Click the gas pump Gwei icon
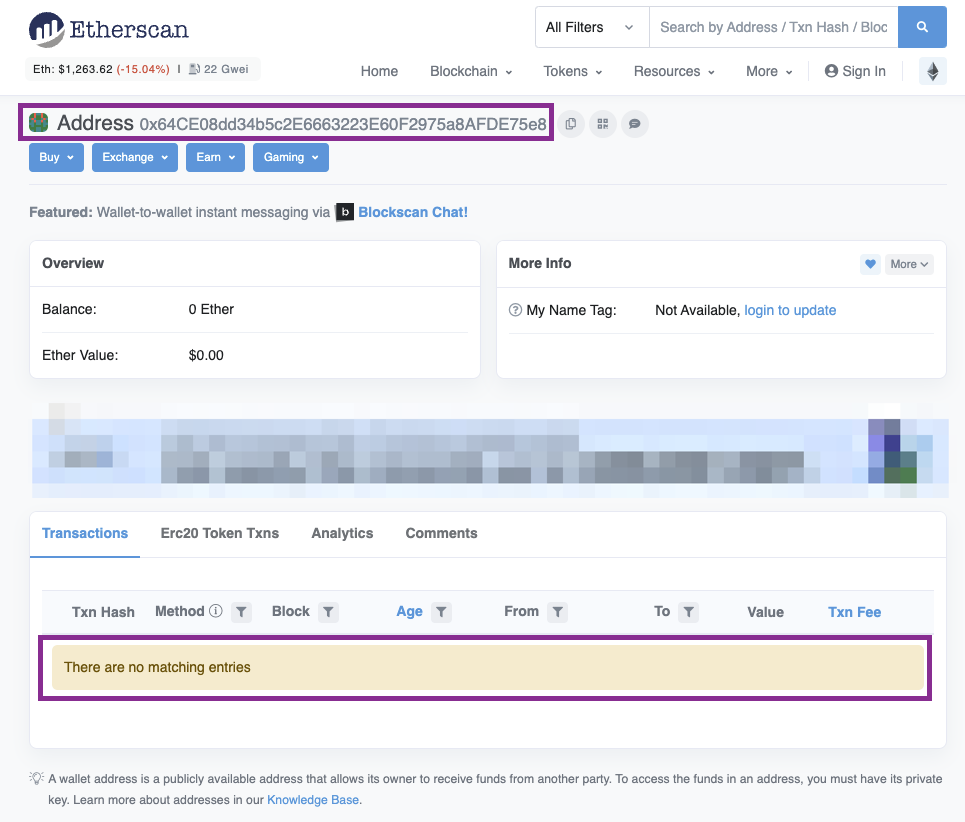The image size is (965, 822). click(x=194, y=69)
